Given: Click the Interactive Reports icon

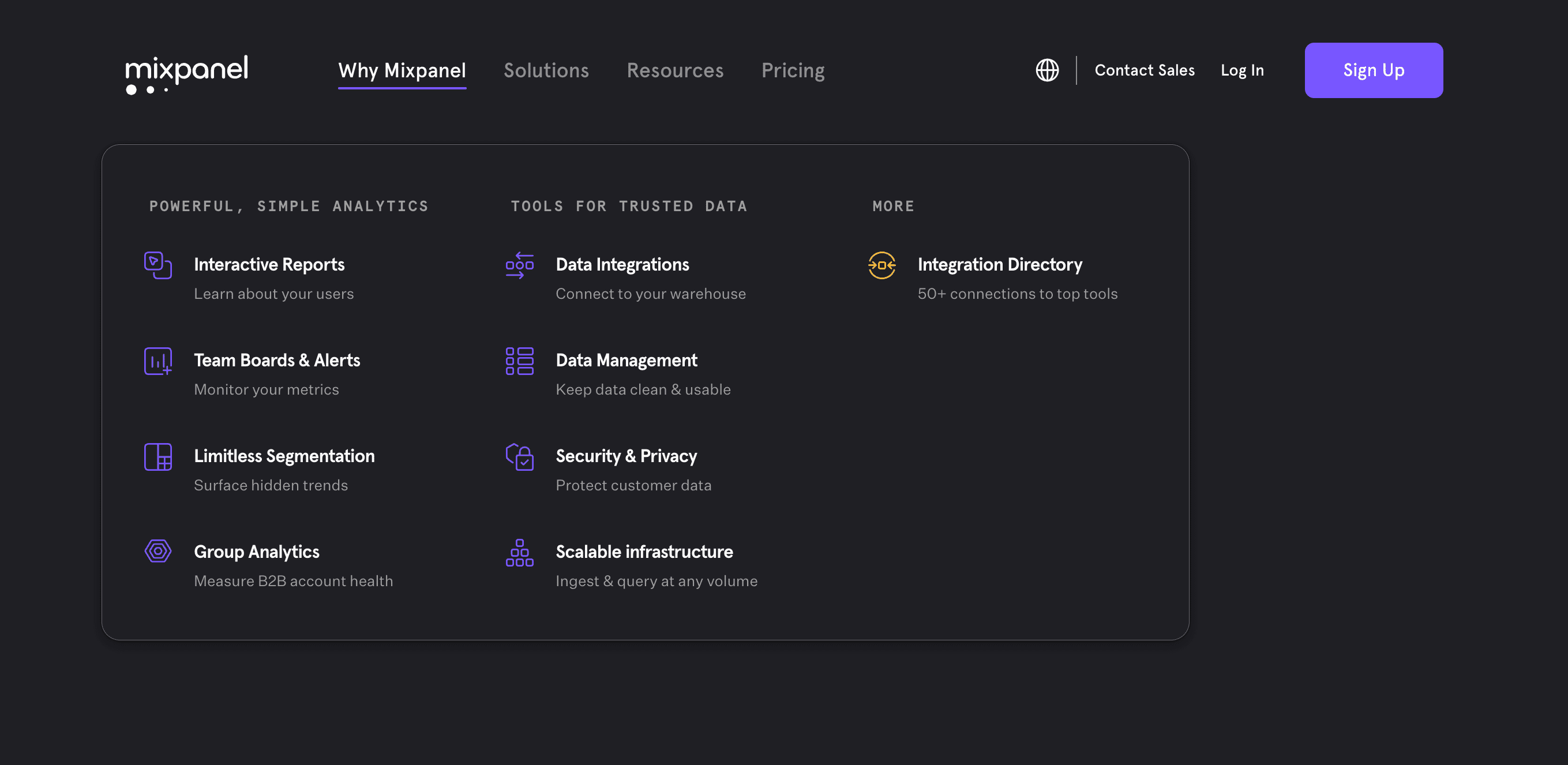Looking at the screenshot, I should tap(157, 265).
